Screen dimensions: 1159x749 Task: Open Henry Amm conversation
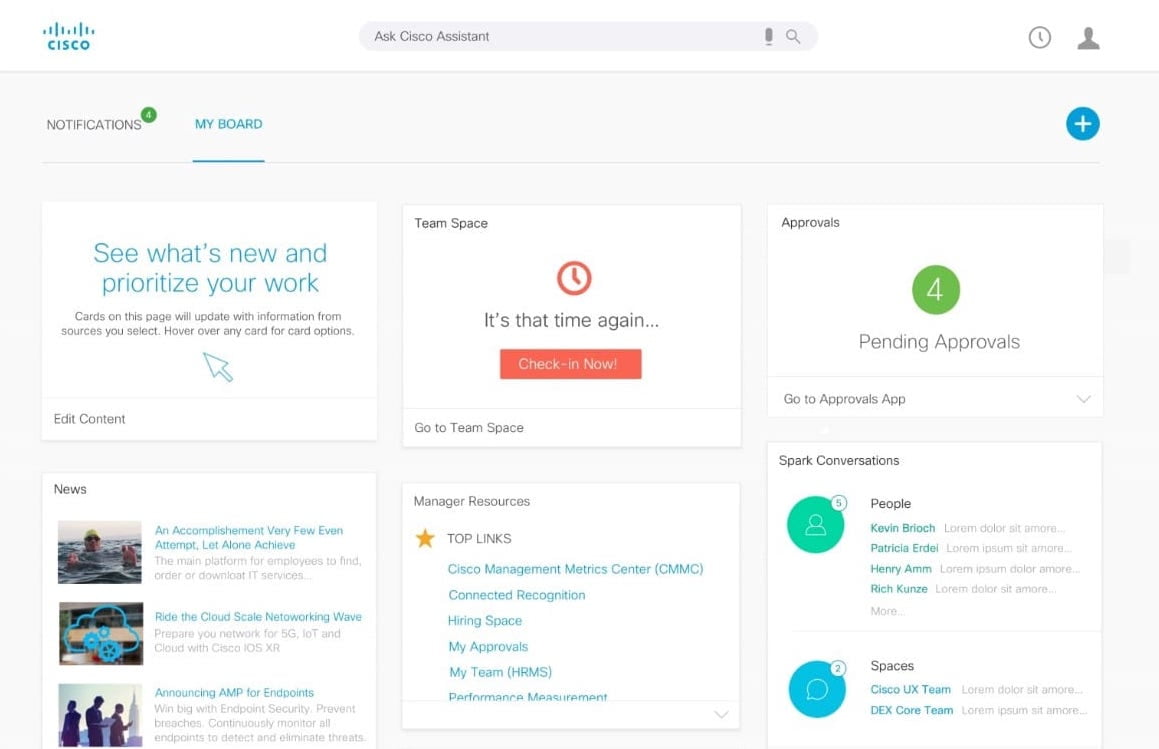point(901,569)
